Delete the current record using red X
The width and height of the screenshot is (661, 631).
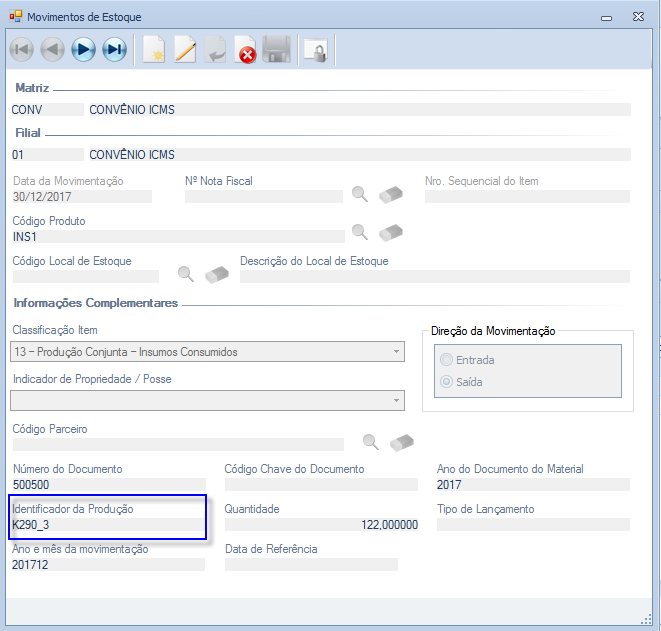[246, 50]
